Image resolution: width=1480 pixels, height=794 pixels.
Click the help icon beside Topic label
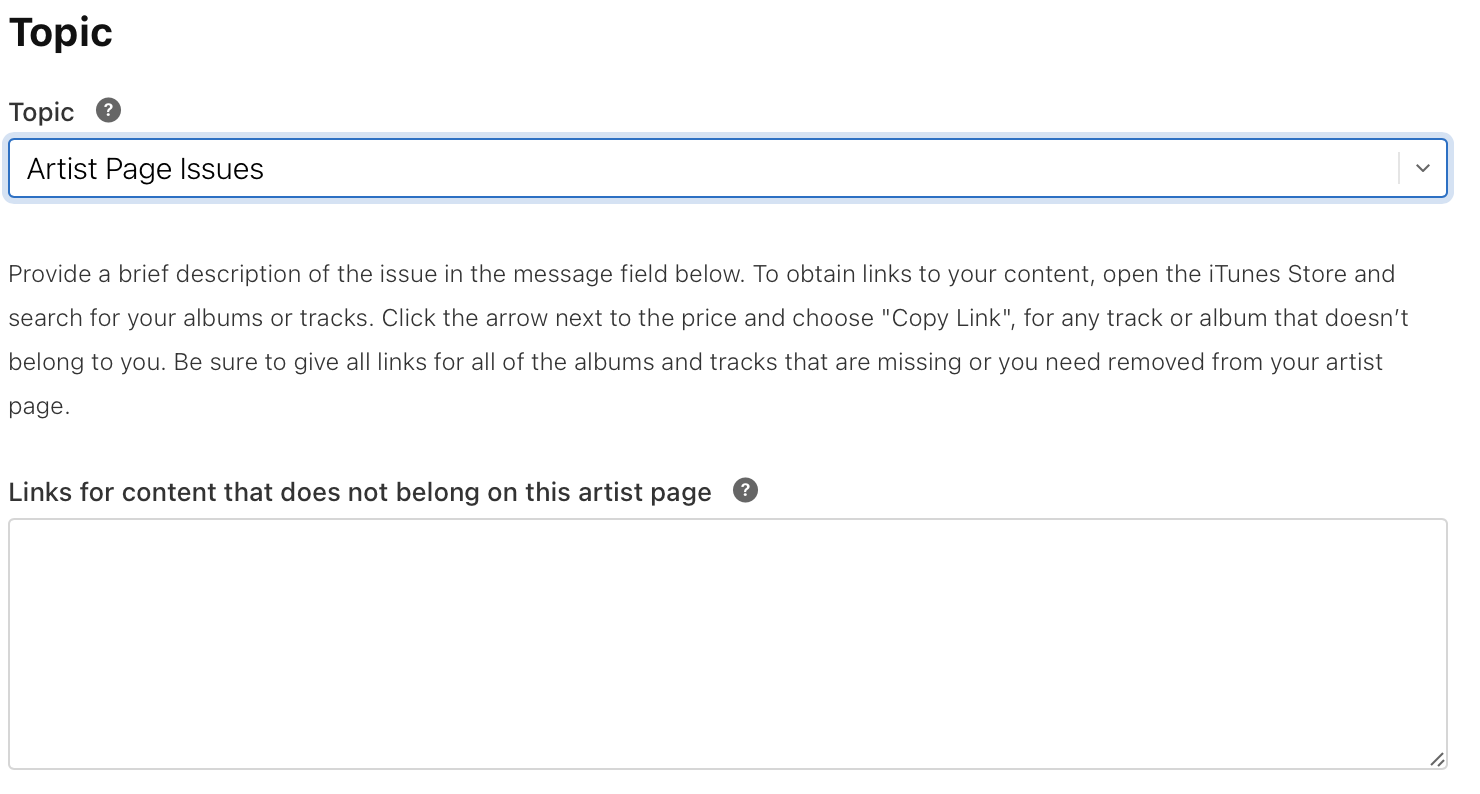(x=108, y=110)
